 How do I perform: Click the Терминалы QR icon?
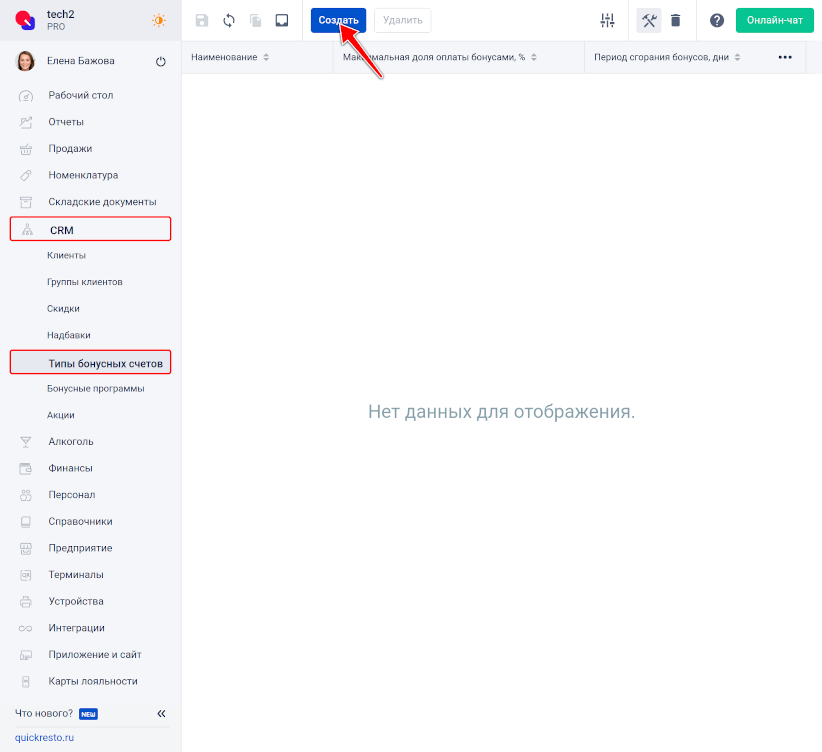point(26,575)
